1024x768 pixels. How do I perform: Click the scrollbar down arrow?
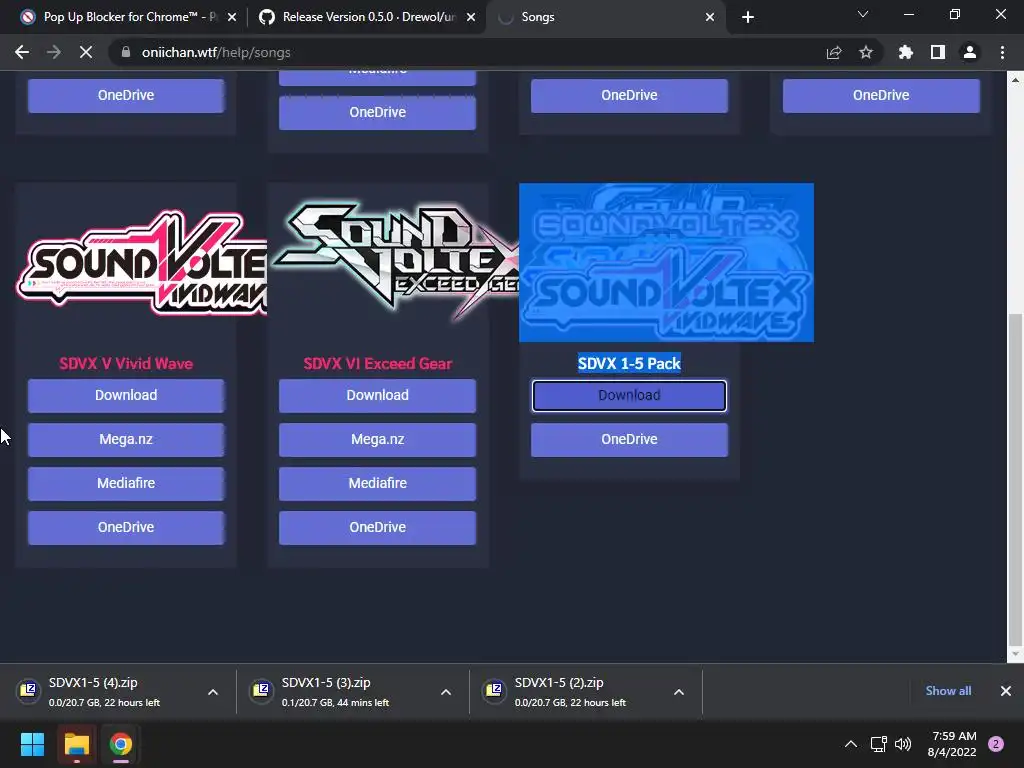[1015, 654]
